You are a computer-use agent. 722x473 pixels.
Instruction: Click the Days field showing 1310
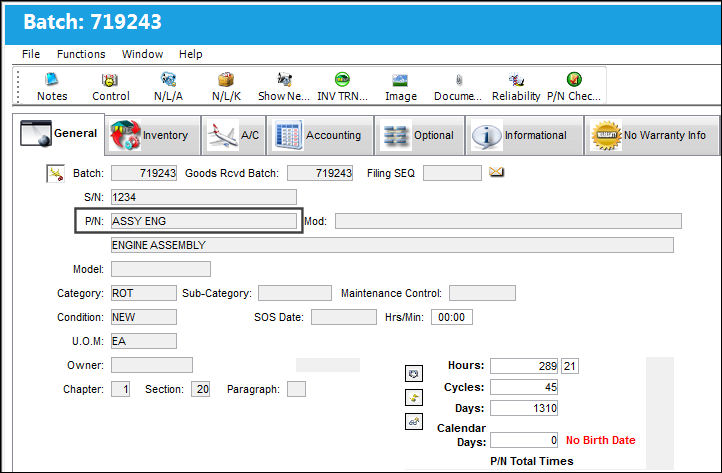pos(524,408)
